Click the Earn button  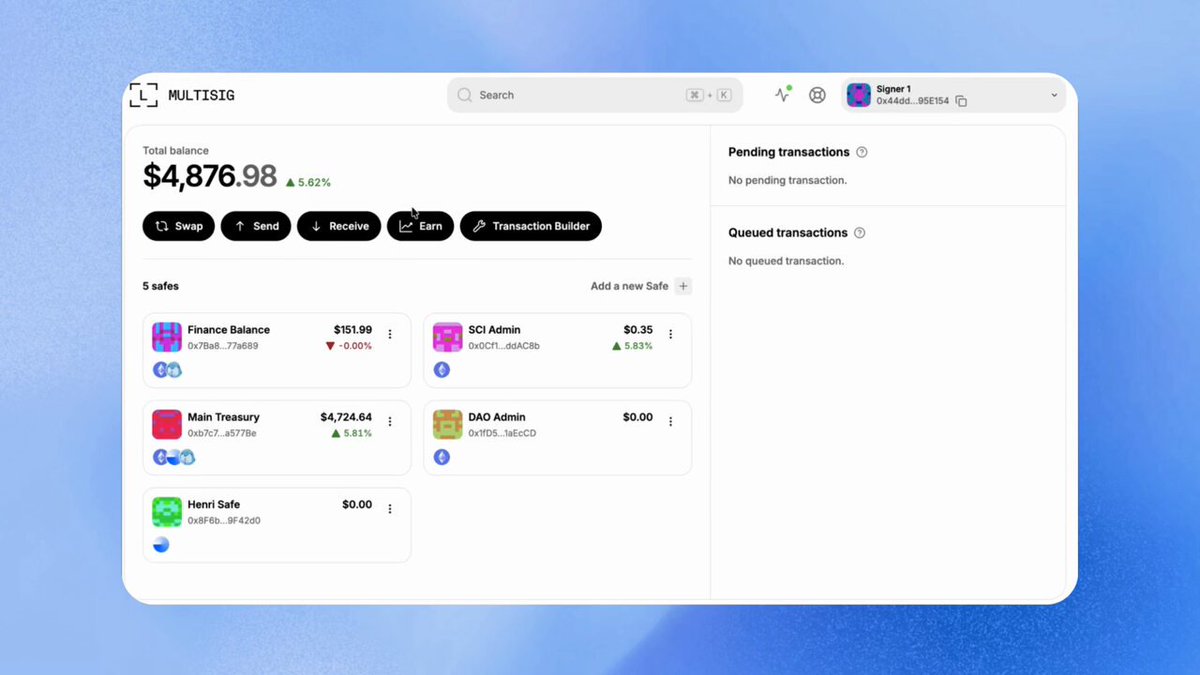coord(420,226)
